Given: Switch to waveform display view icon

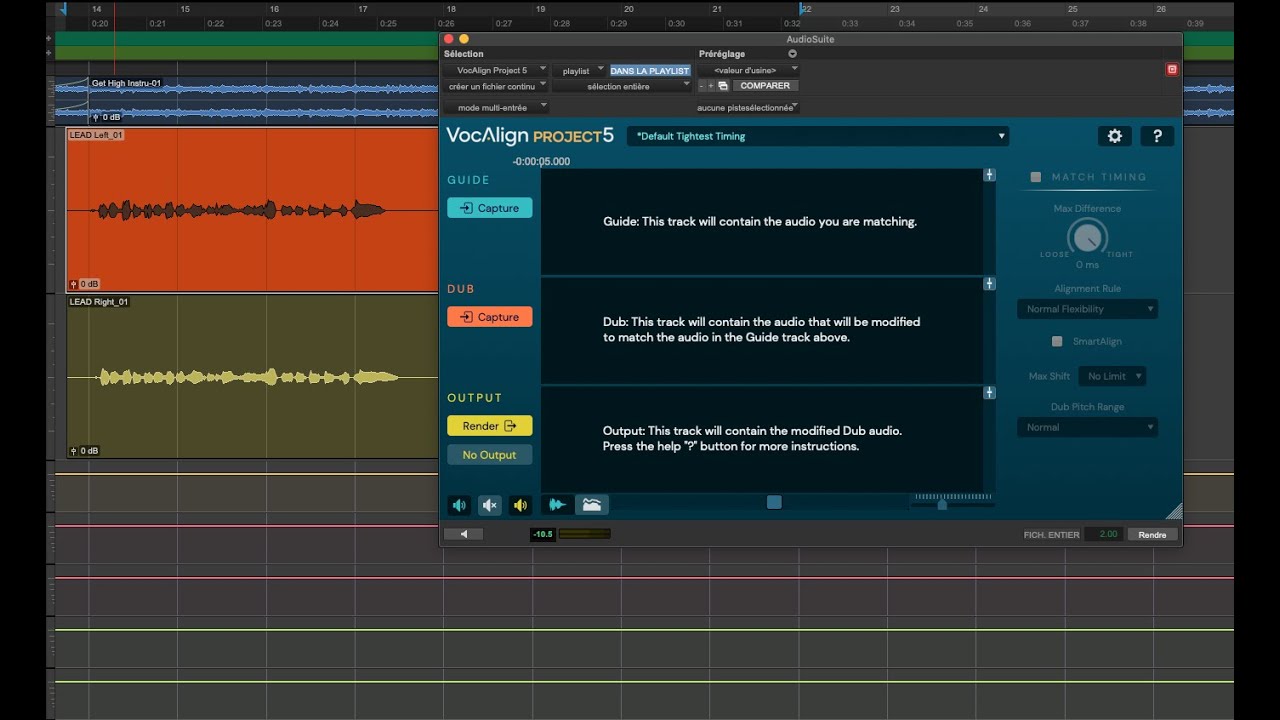Looking at the screenshot, I should click(558, 505).
